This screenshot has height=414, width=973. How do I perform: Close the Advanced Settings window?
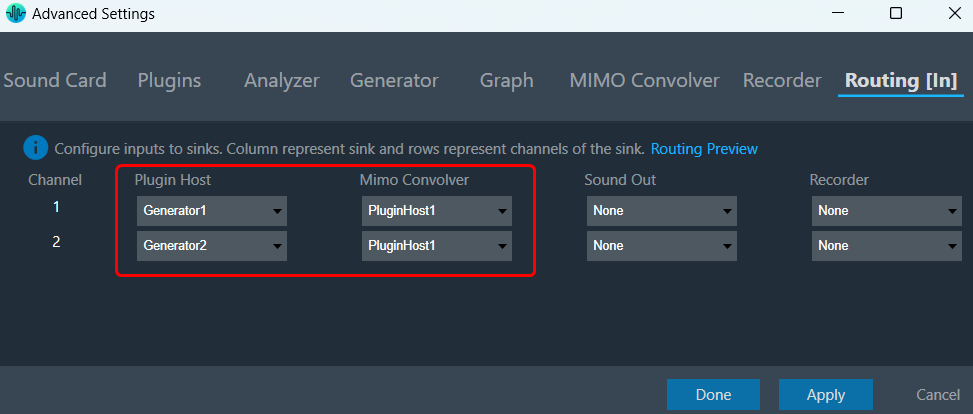point(955,13)
